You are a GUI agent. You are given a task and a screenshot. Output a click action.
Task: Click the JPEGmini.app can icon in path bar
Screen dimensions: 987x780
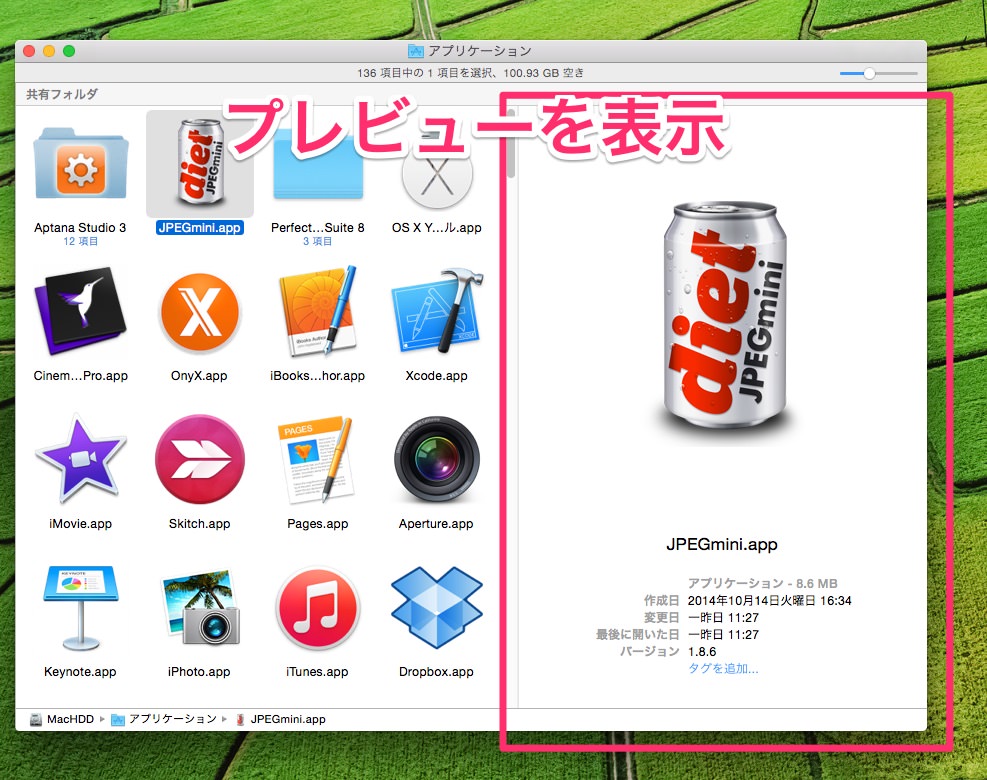[240, 719]
